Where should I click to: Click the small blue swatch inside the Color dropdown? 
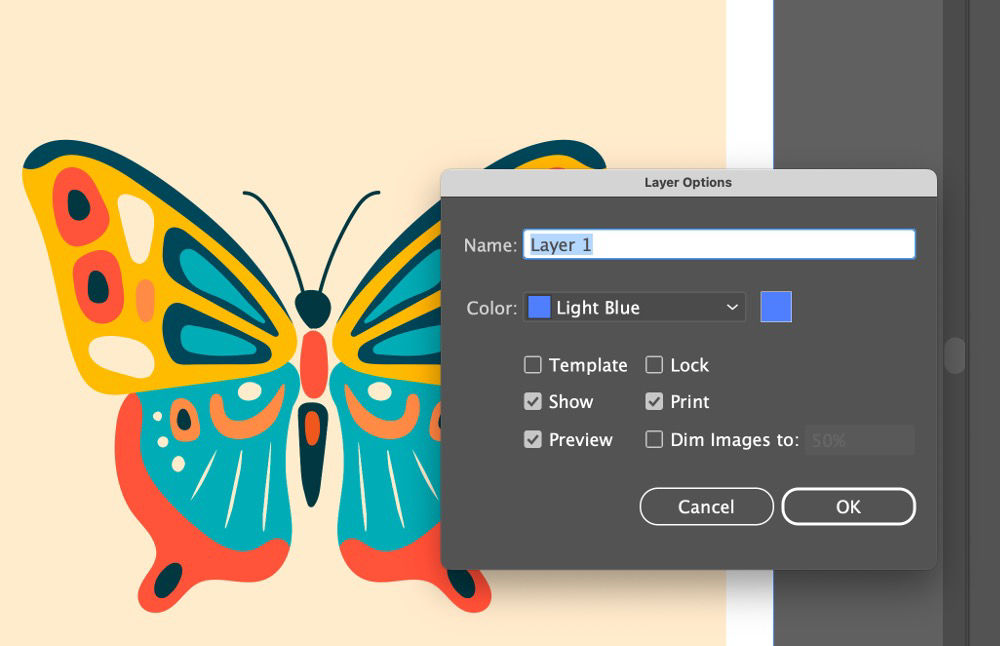click(x=538, y=307)
